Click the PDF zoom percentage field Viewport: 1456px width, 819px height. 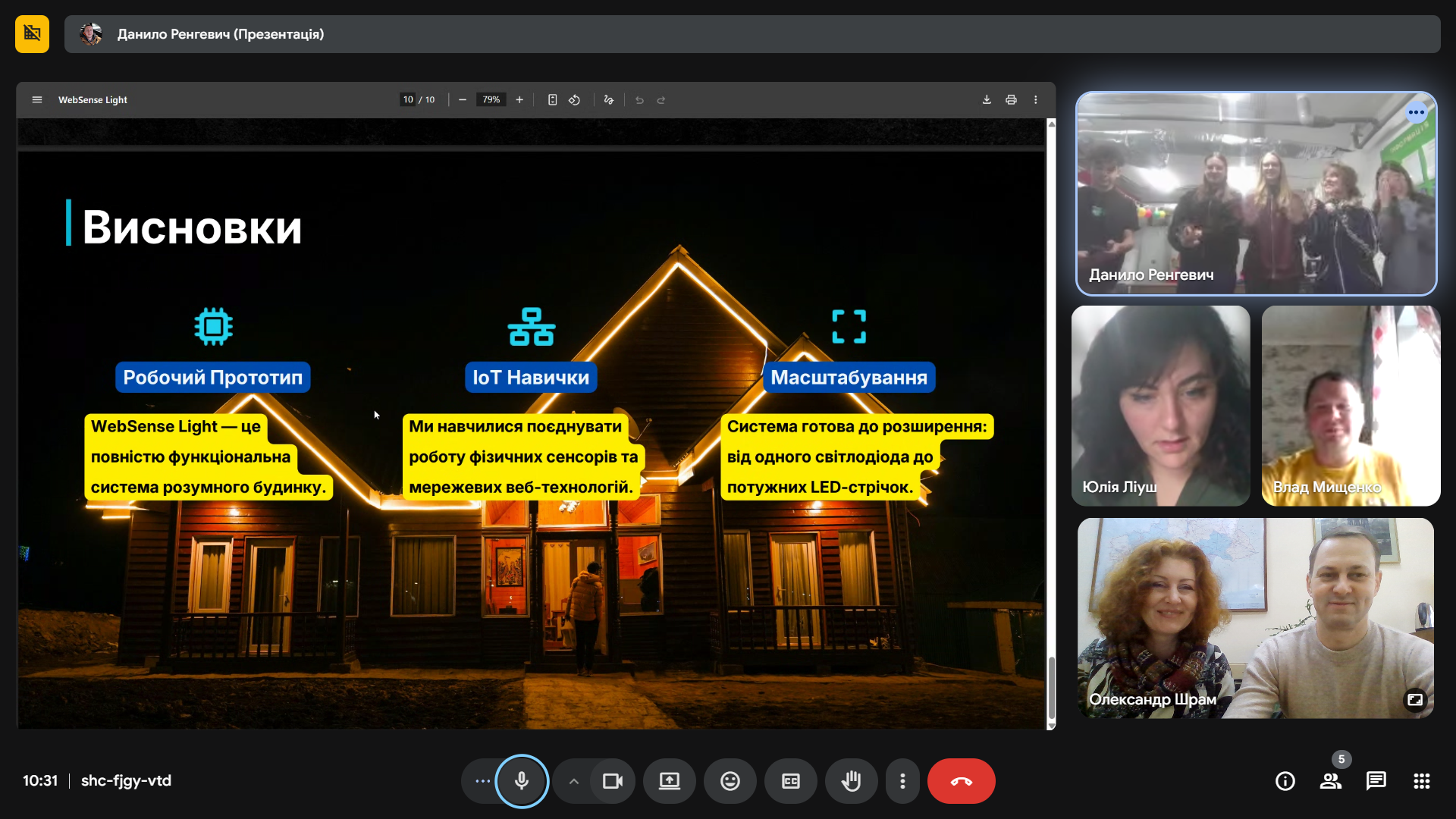pos(491,99)
